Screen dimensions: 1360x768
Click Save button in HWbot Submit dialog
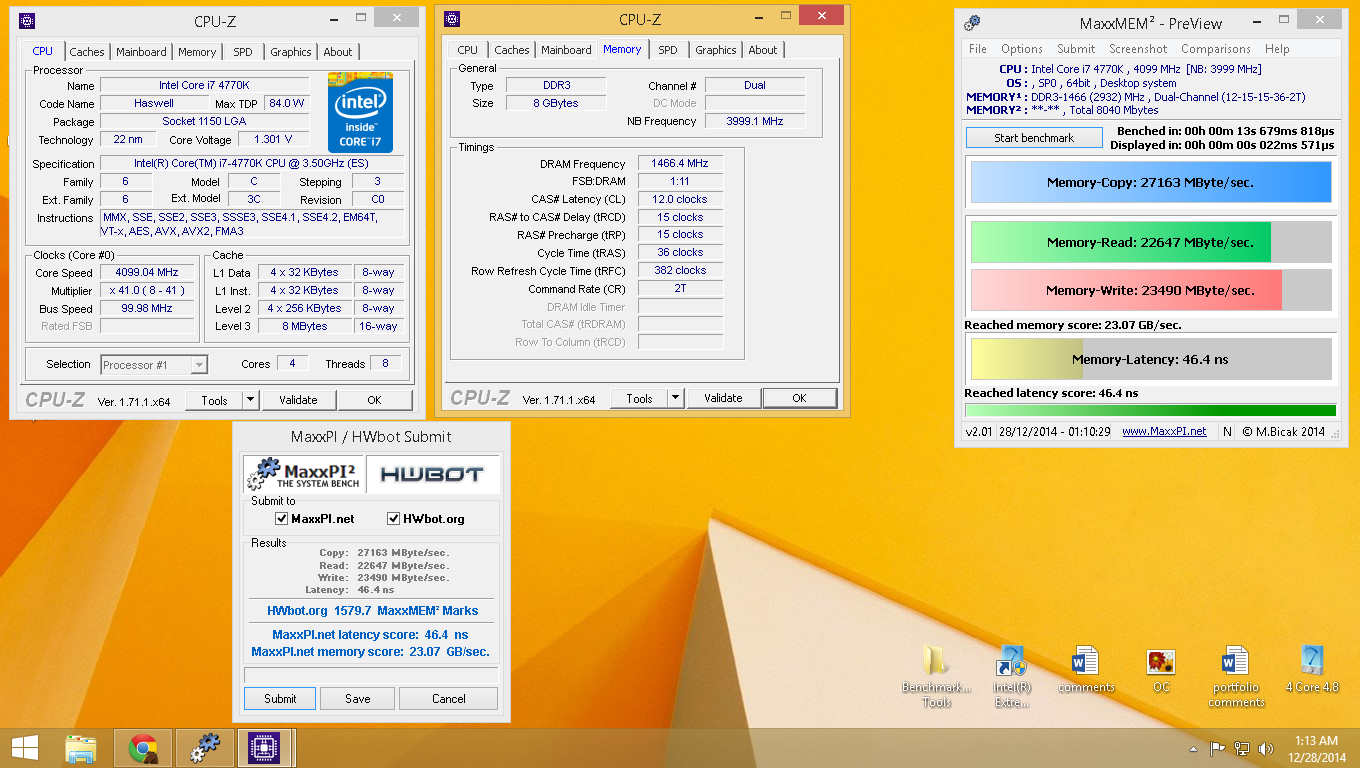(x=358, y=699)
